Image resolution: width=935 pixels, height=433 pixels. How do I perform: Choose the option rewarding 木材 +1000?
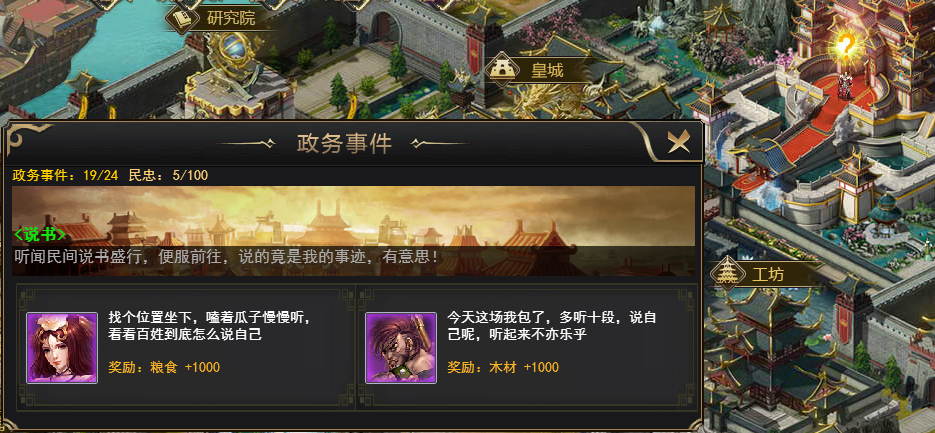coord(526,348)
